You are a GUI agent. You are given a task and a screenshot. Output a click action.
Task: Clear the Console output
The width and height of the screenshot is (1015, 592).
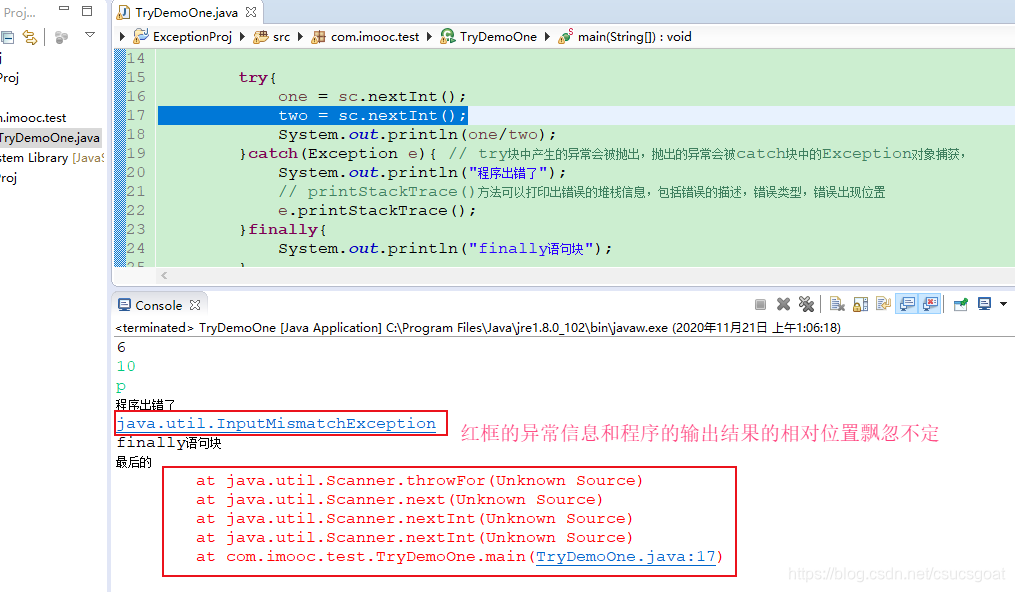tap(836, 304)
